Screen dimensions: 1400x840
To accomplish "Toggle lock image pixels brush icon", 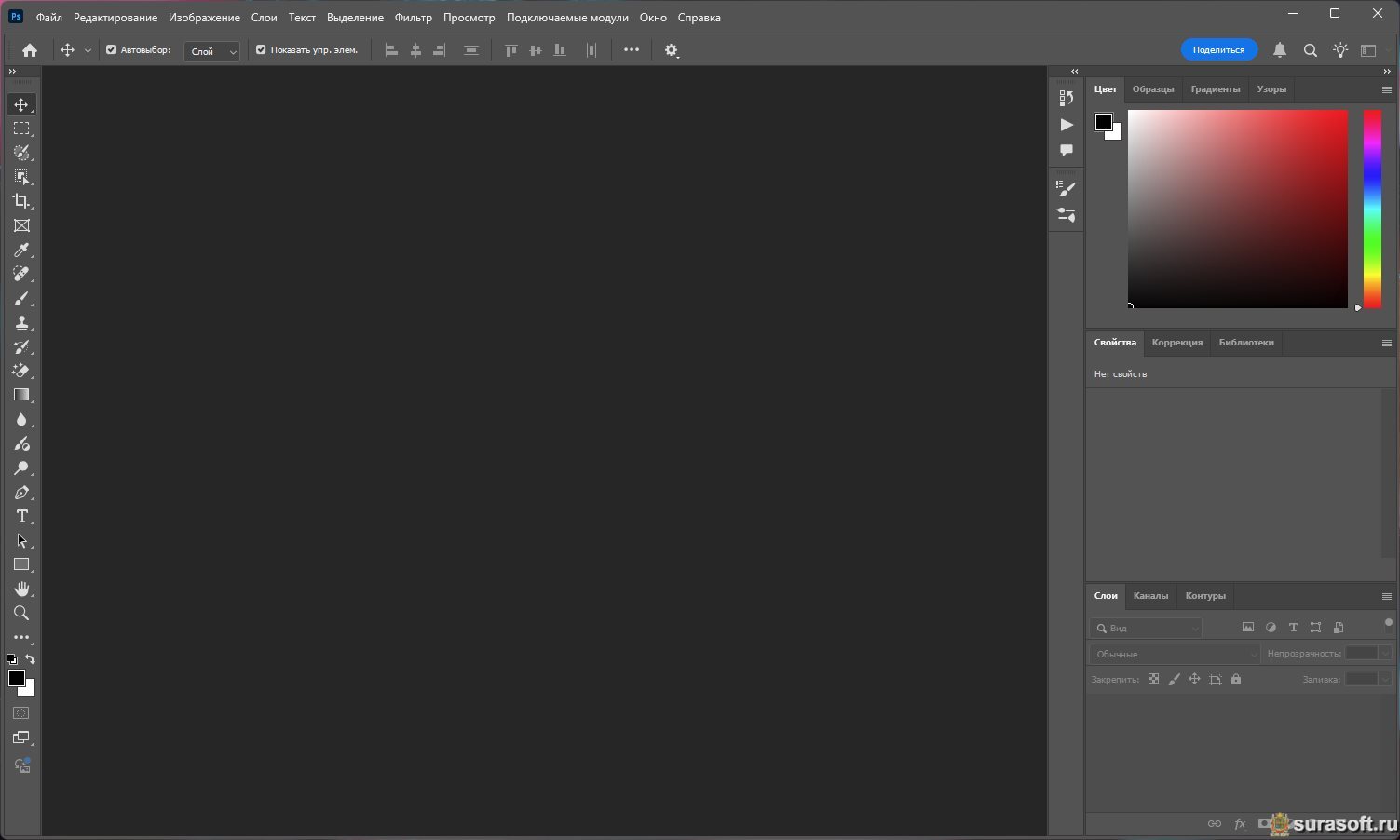I will pyautogui.click(x=1174, y=679).
